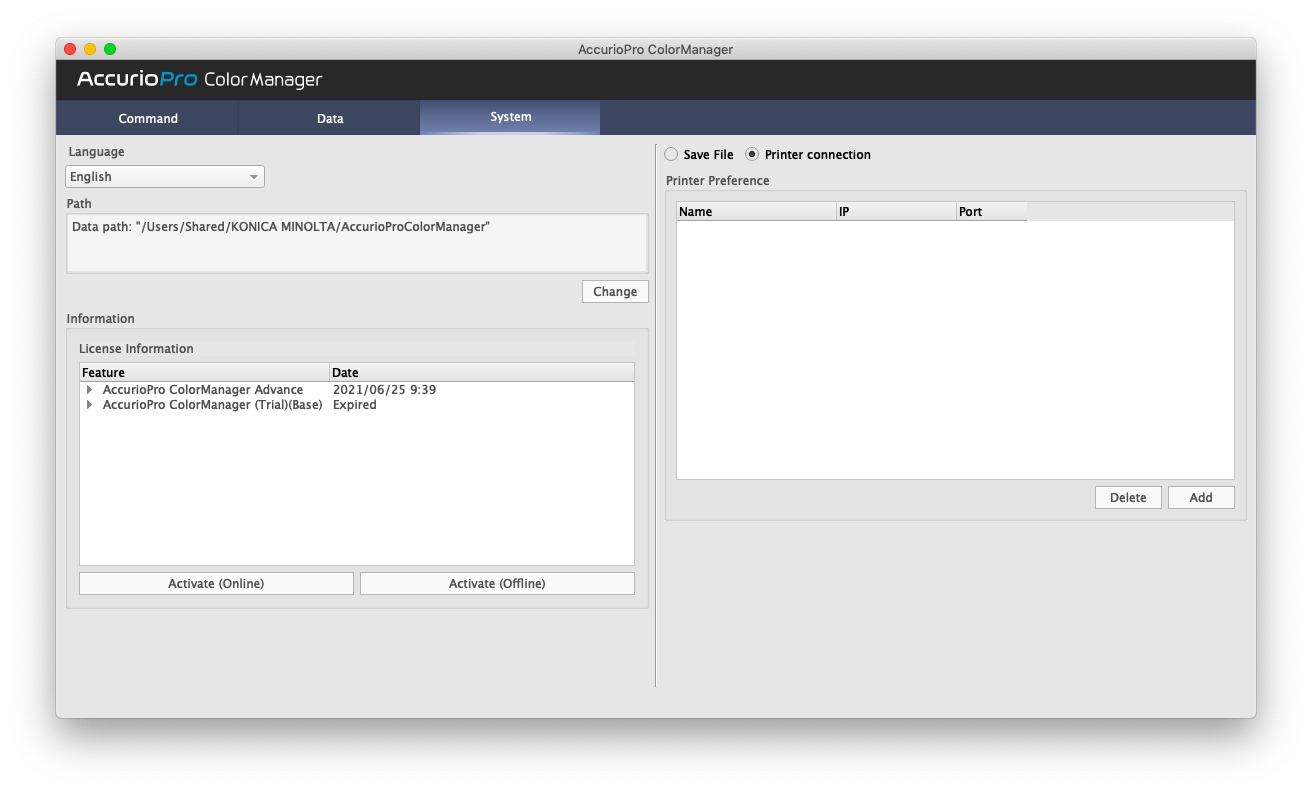The height and width of the screenshot is (792, 1312).
Task: Click the Change data path button
Action: pos(614,291)
